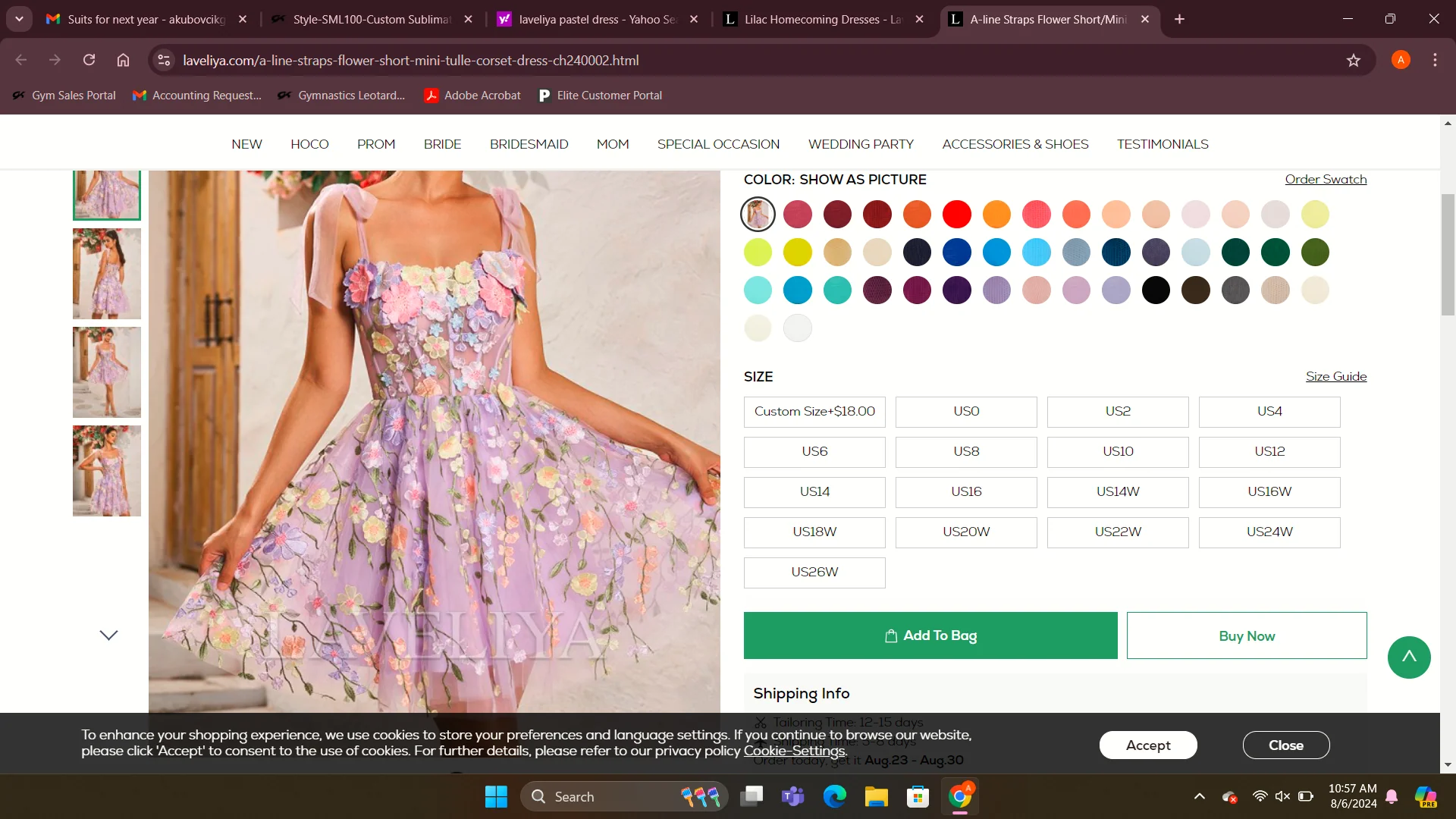The image size is (1456, 819).
Task: Reload the page with the refresh icon
Action: tap(89, 60)
